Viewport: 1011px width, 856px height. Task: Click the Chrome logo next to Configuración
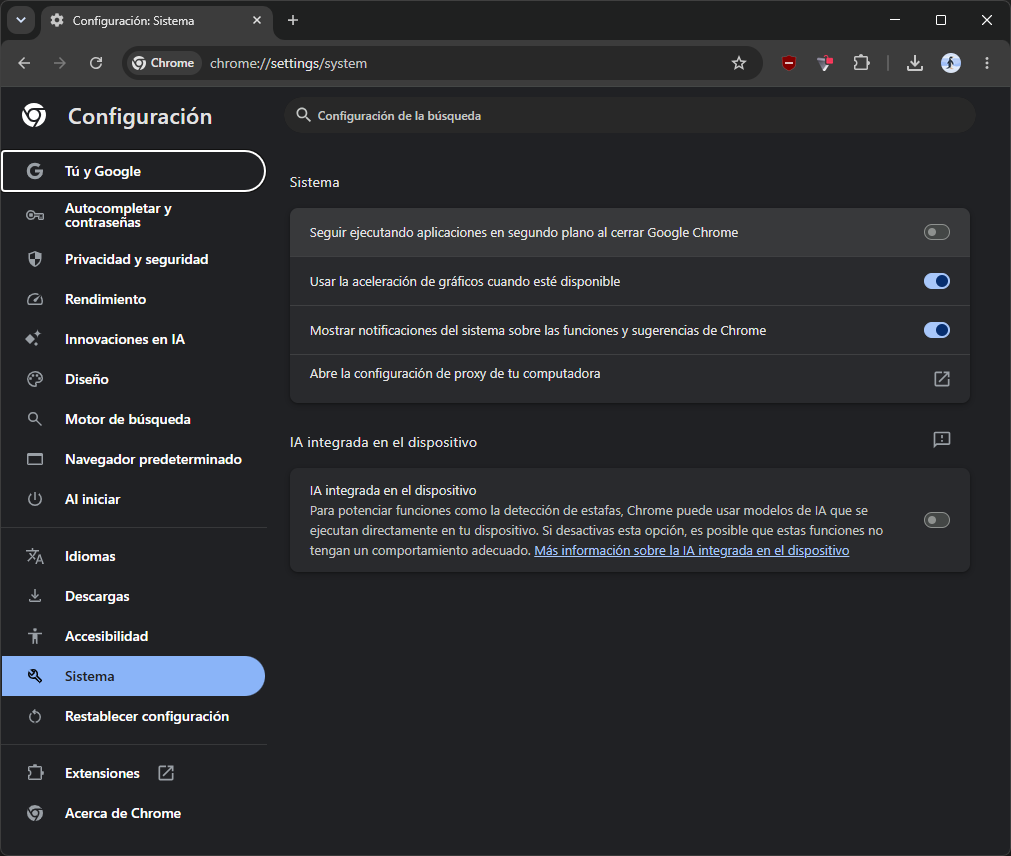[34, 115]
